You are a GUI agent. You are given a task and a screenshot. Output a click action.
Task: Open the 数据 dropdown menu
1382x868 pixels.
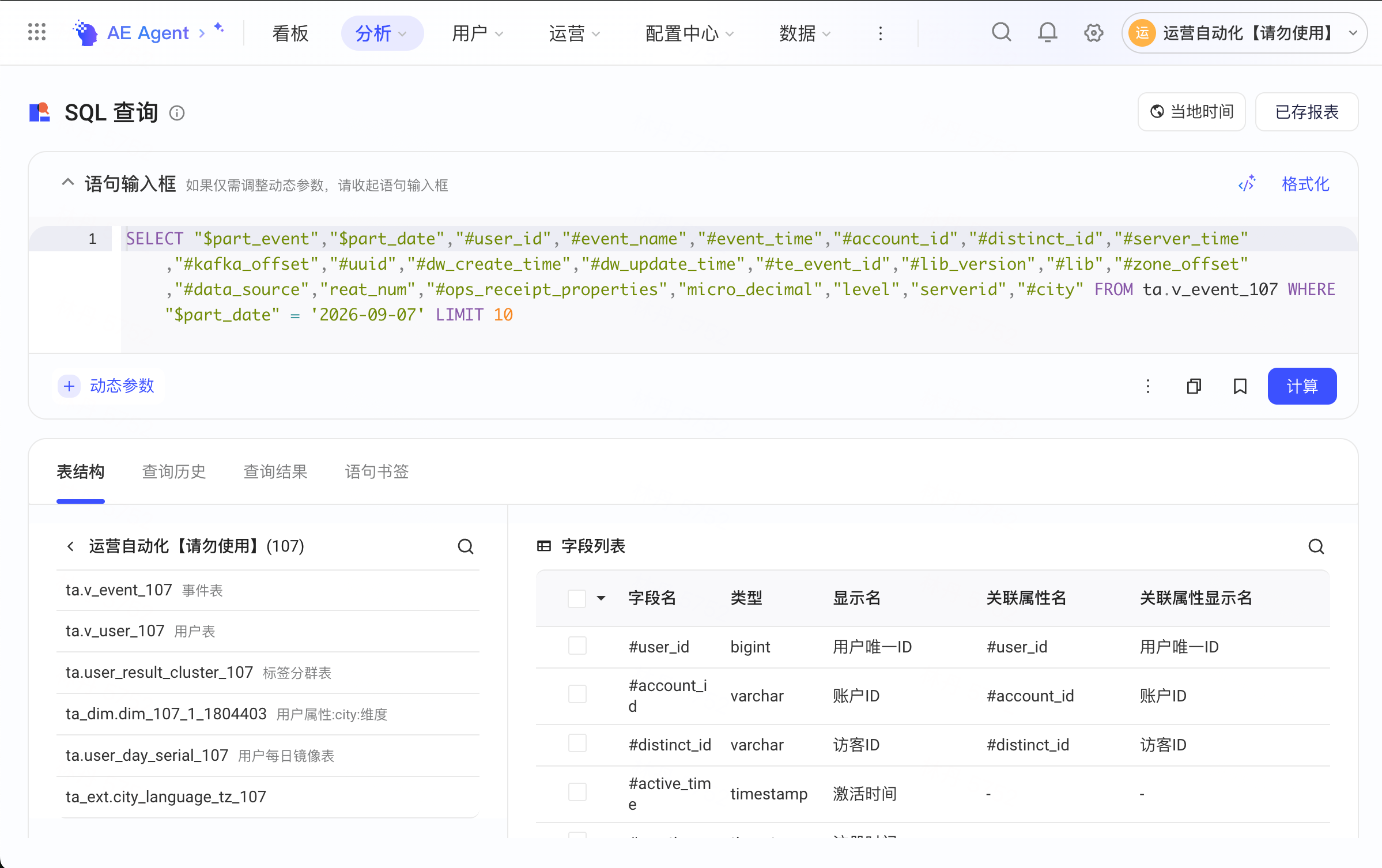pyautogui.click(x=805, y=33)
